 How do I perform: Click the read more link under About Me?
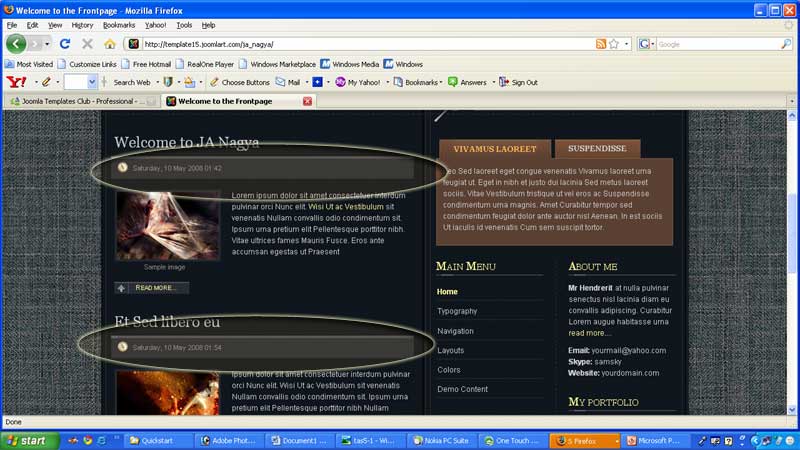pos(589,333)
